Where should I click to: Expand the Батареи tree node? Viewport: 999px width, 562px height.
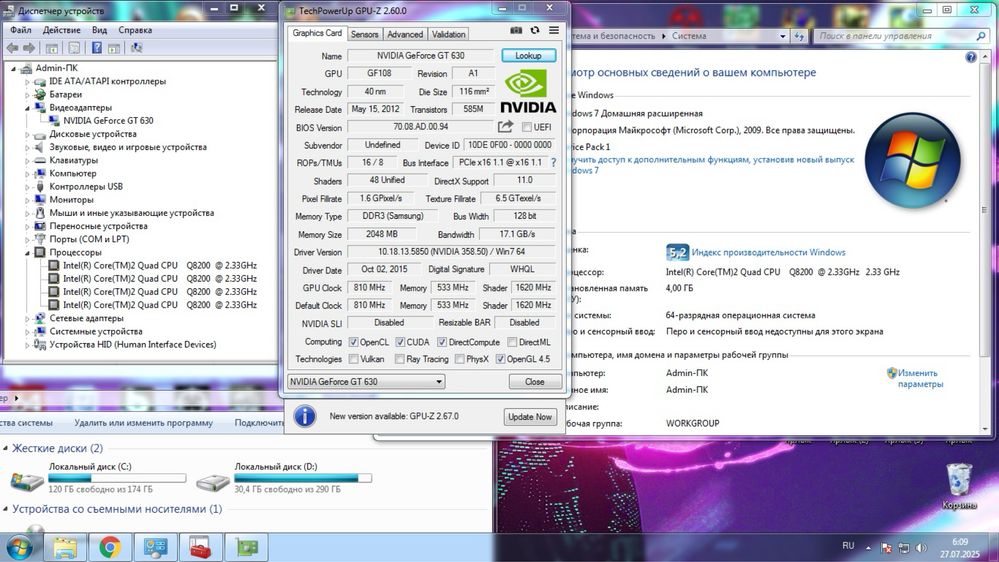(27, 94)
